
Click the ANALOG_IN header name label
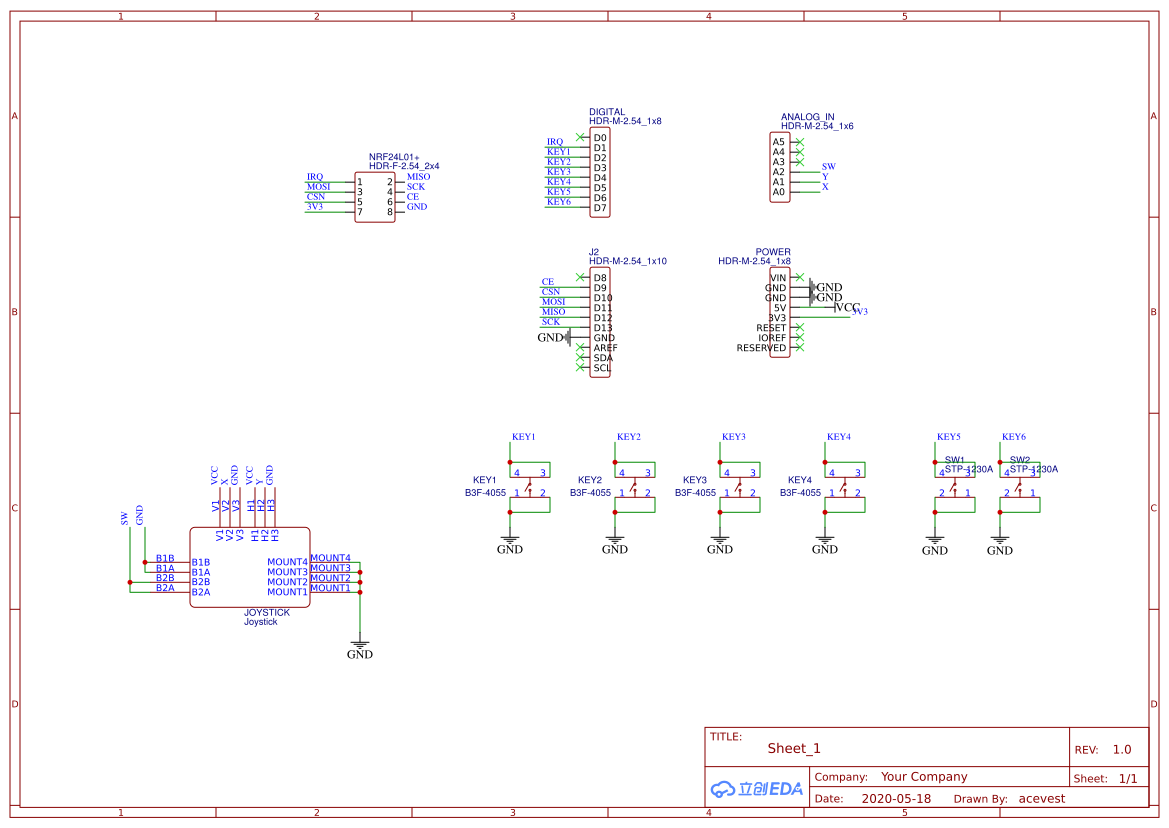(x=807, y=117)
